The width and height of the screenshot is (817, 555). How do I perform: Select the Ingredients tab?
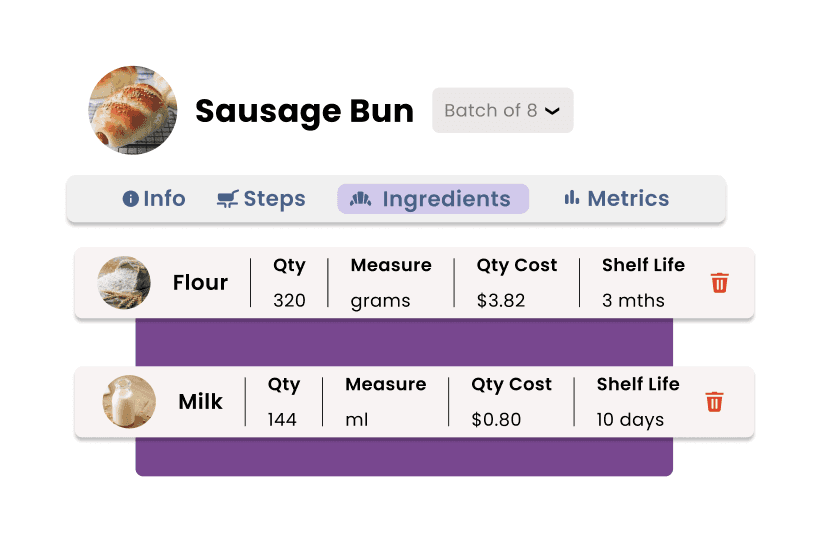pyautogui.click(x=433, y=199)
